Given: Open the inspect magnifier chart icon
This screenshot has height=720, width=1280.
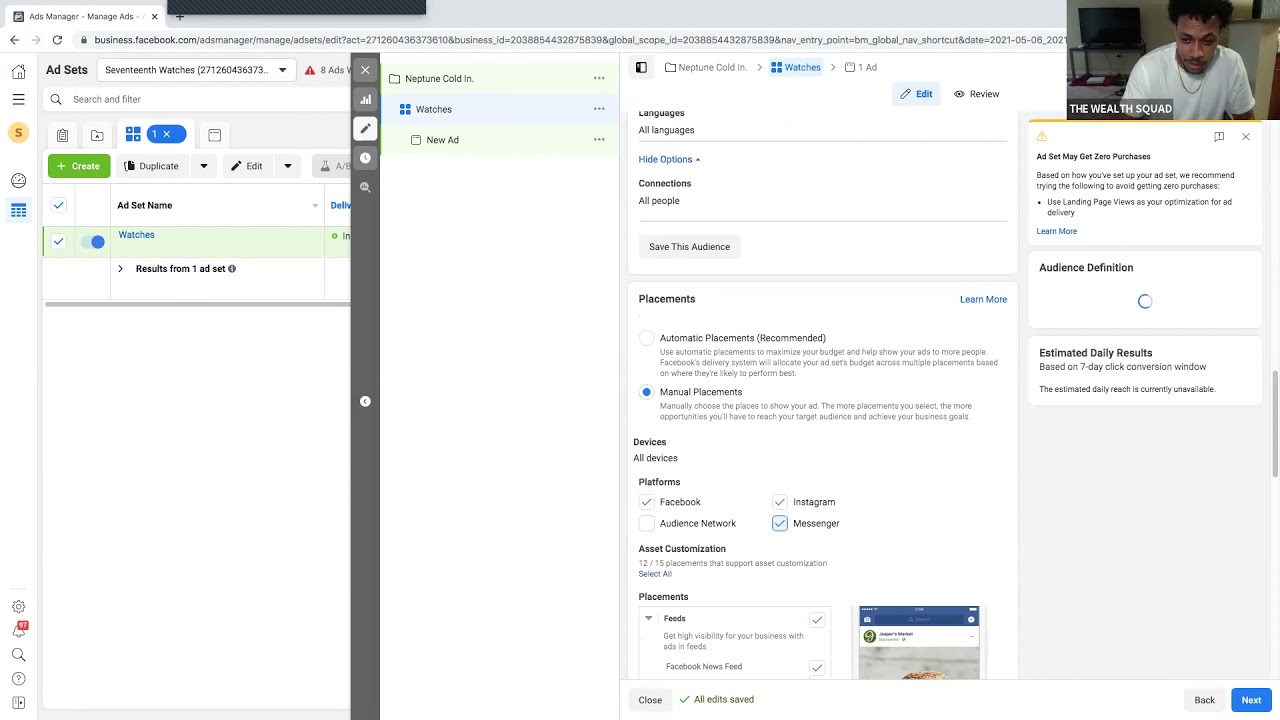Looking at the screenshot, I should click(365, 187).
